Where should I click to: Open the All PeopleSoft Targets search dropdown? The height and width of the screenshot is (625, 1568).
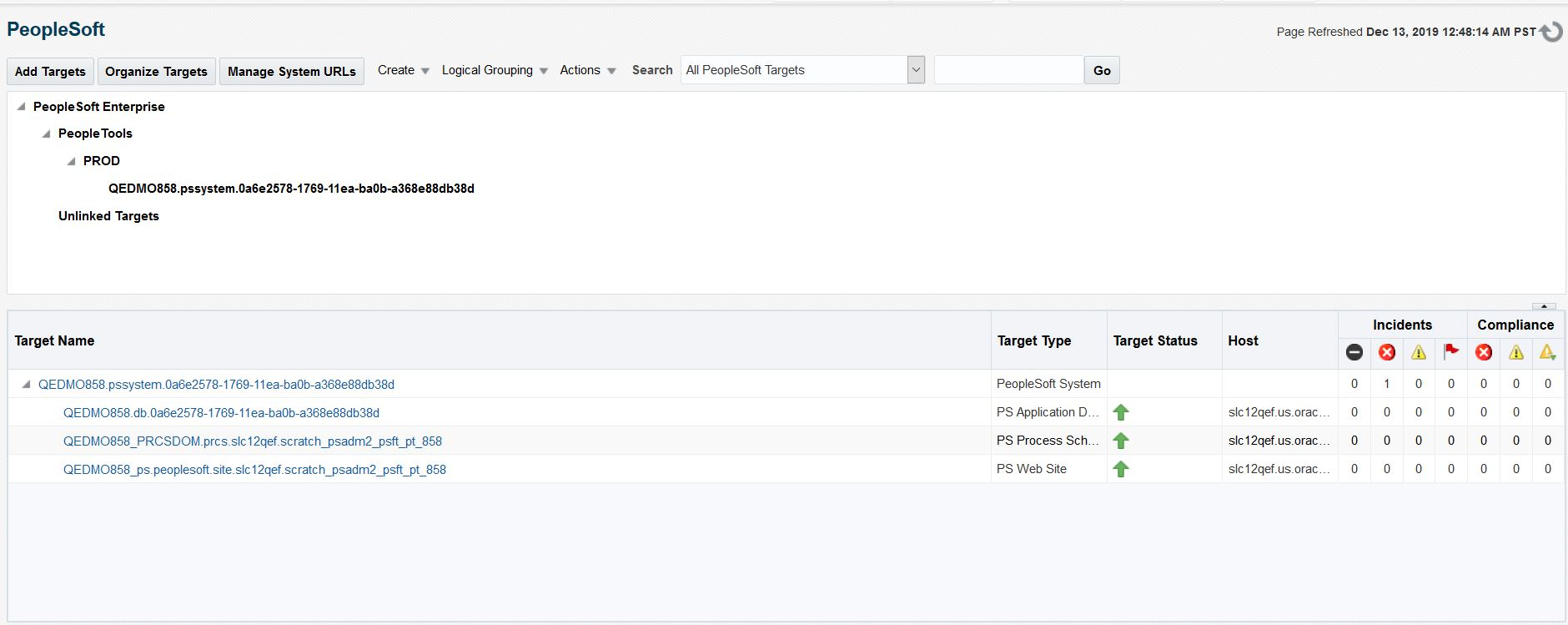[x=916, y=70]
